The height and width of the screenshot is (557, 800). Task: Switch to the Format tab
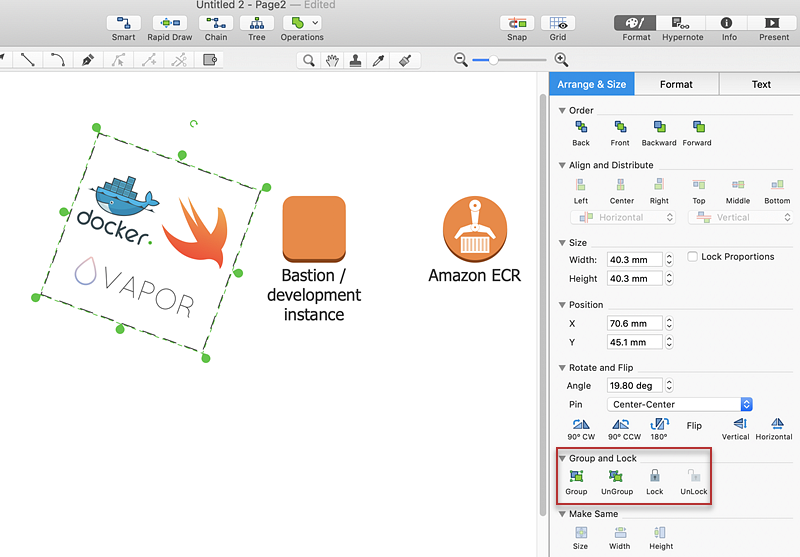tap(676, 84)
